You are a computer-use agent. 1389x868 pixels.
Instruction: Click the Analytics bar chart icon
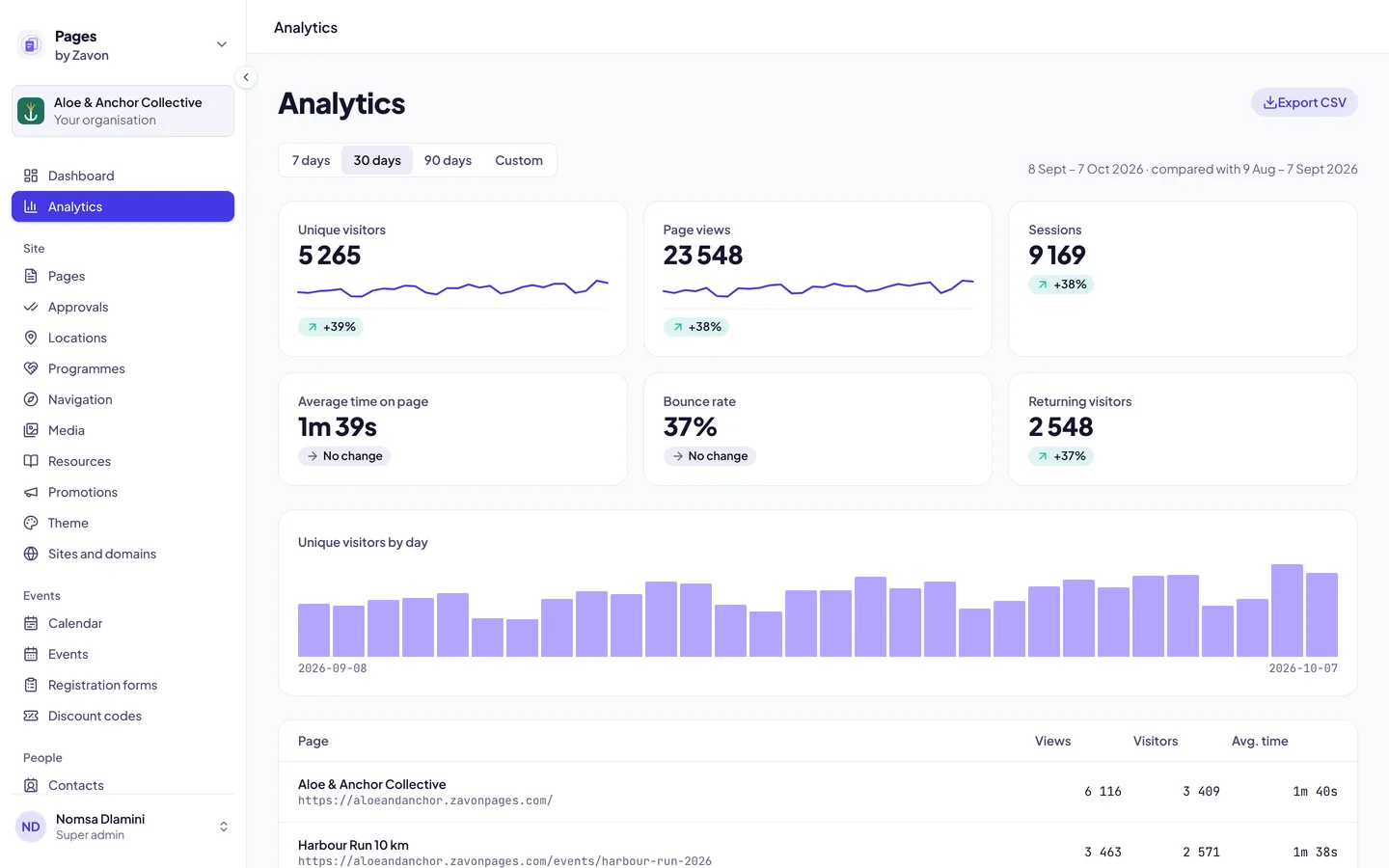(x=31, y=206)
